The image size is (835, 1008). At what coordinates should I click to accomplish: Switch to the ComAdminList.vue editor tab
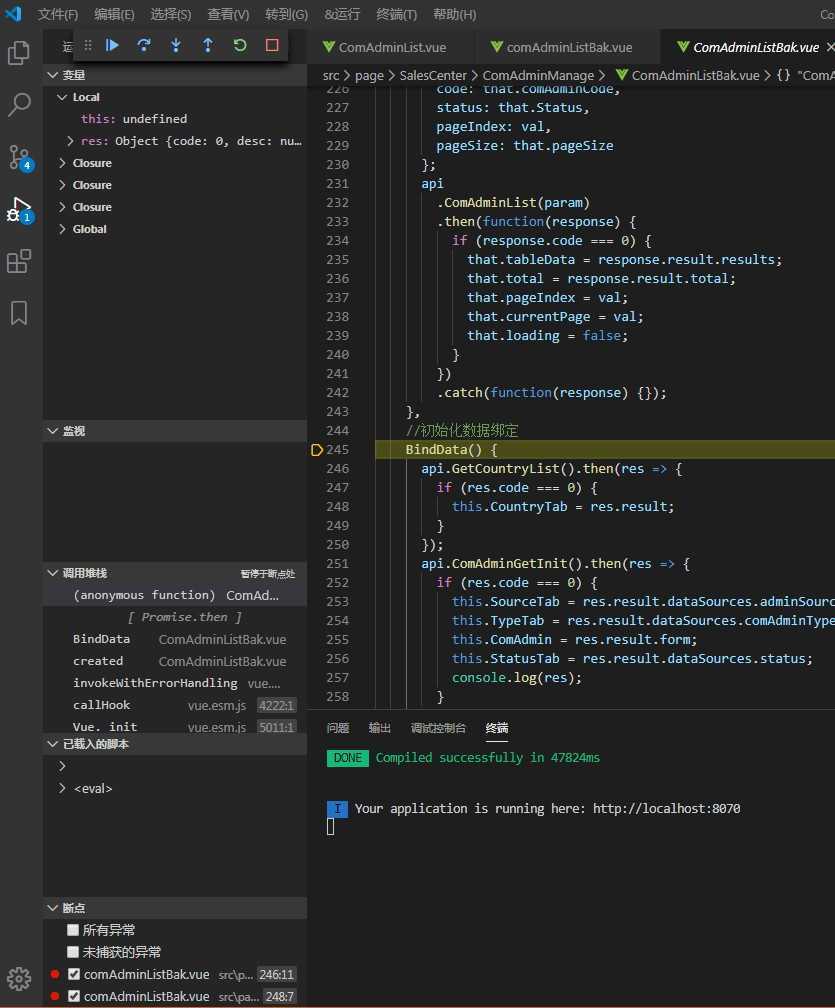pyautogui.click(x=392, y=47)
